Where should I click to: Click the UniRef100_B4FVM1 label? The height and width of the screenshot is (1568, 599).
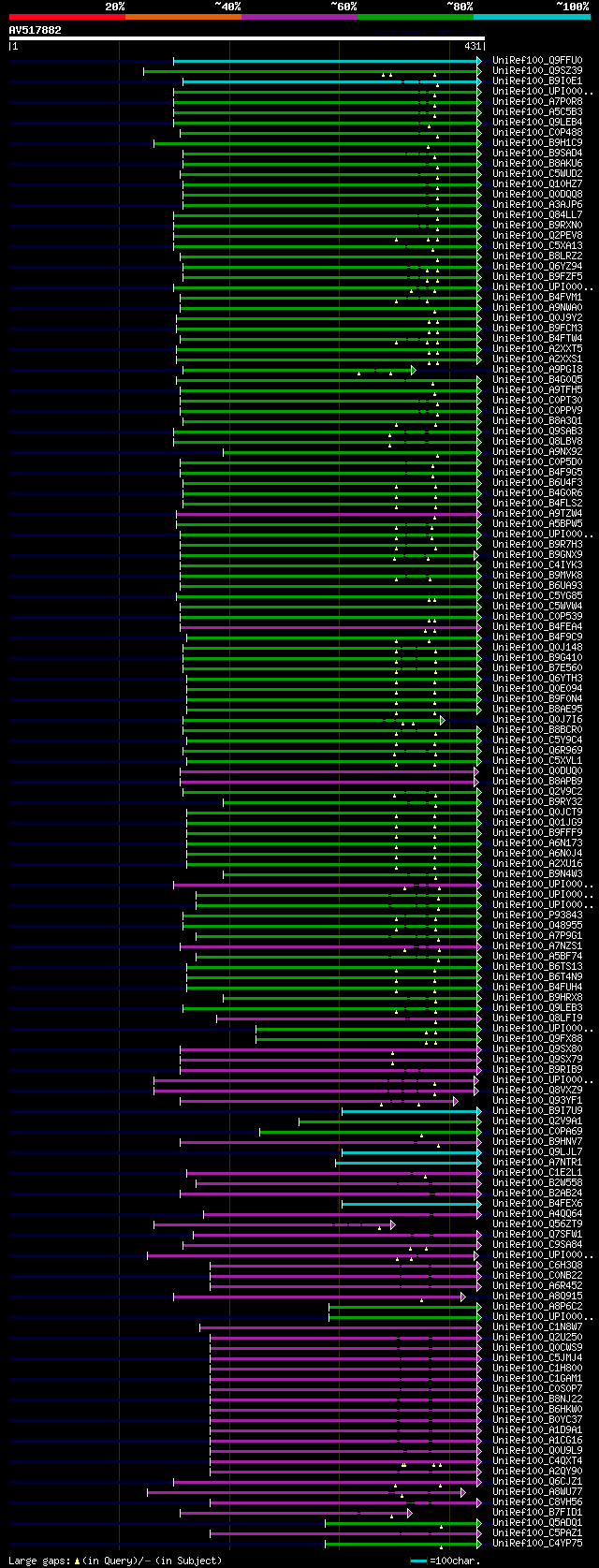(x=537, y=298)
